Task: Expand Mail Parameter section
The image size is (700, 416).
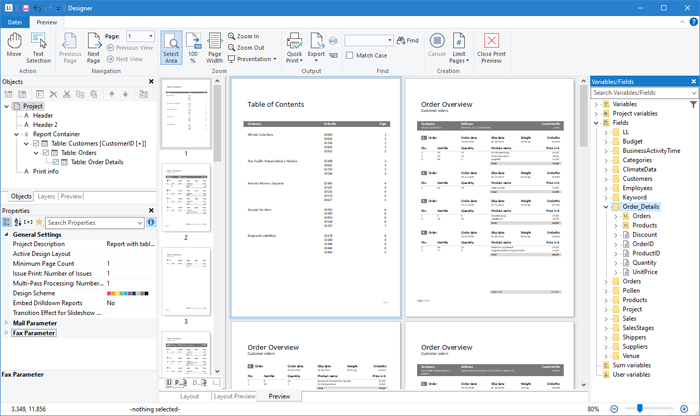Action: [x=6, y=323]
